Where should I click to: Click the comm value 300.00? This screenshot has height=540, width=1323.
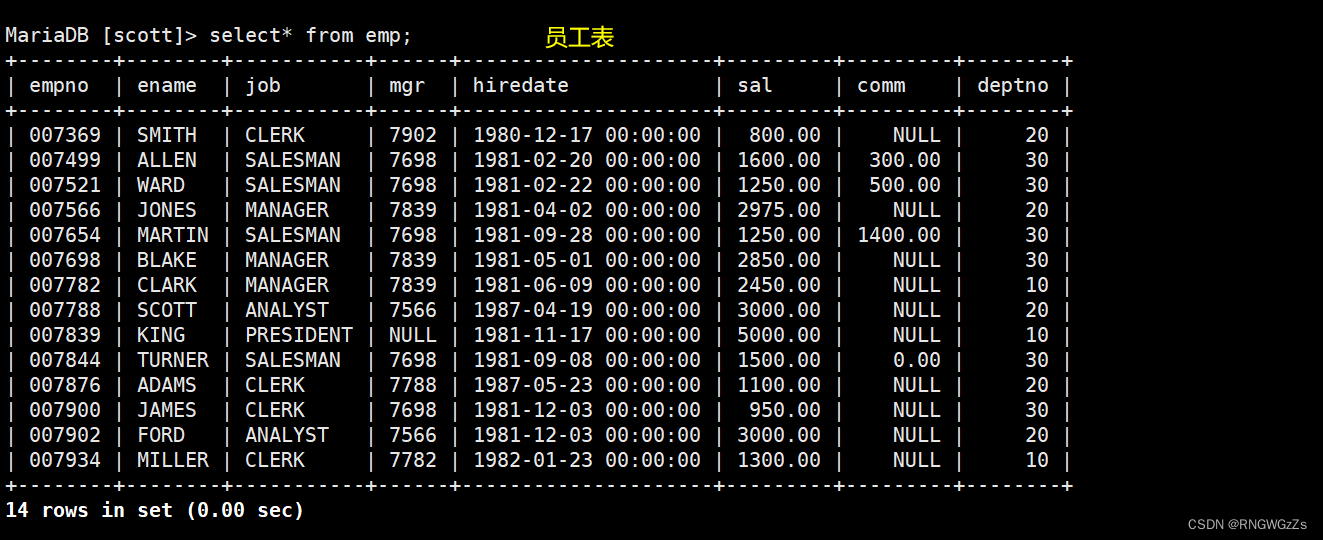[x=905, y=160]
